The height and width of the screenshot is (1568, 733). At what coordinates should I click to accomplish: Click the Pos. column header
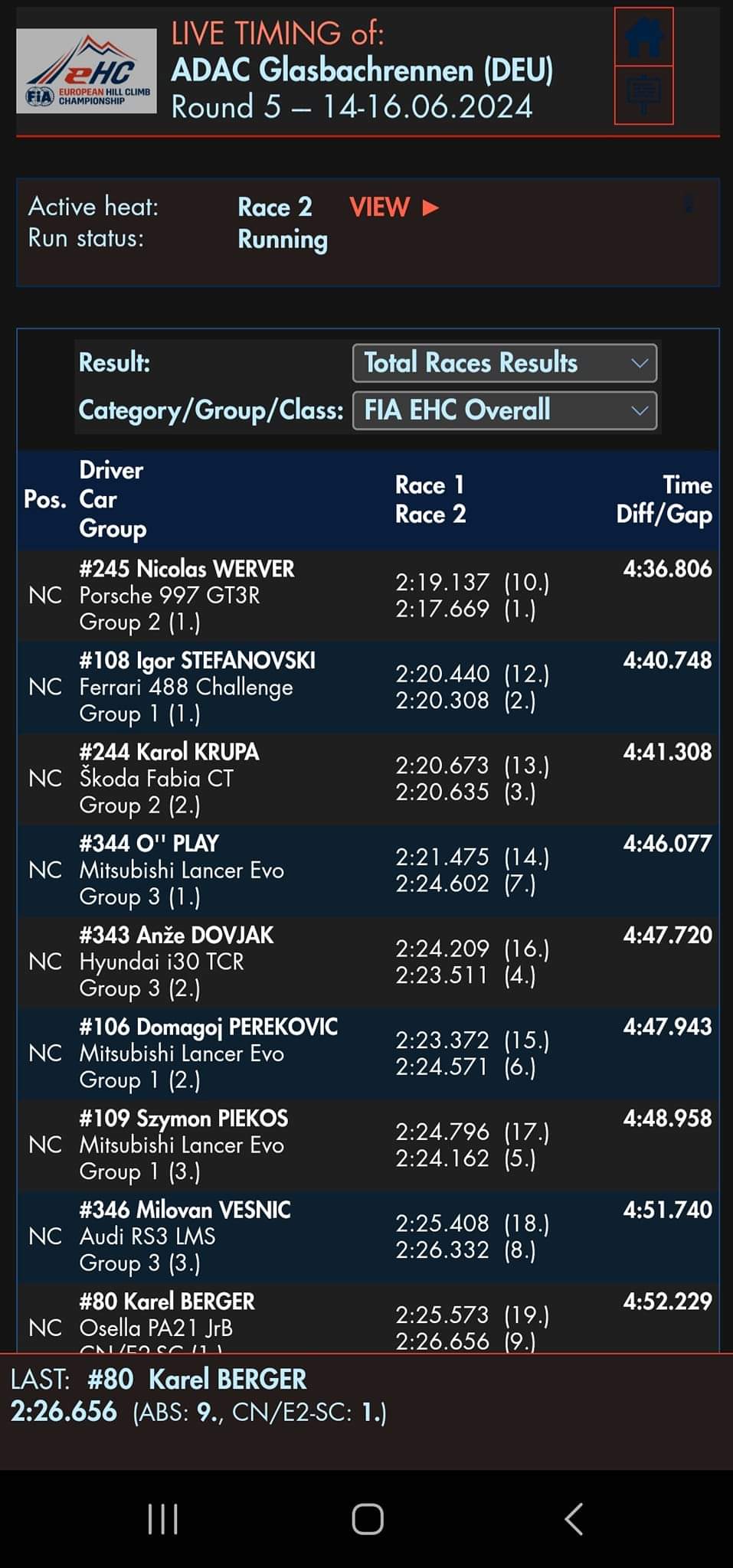45,499
